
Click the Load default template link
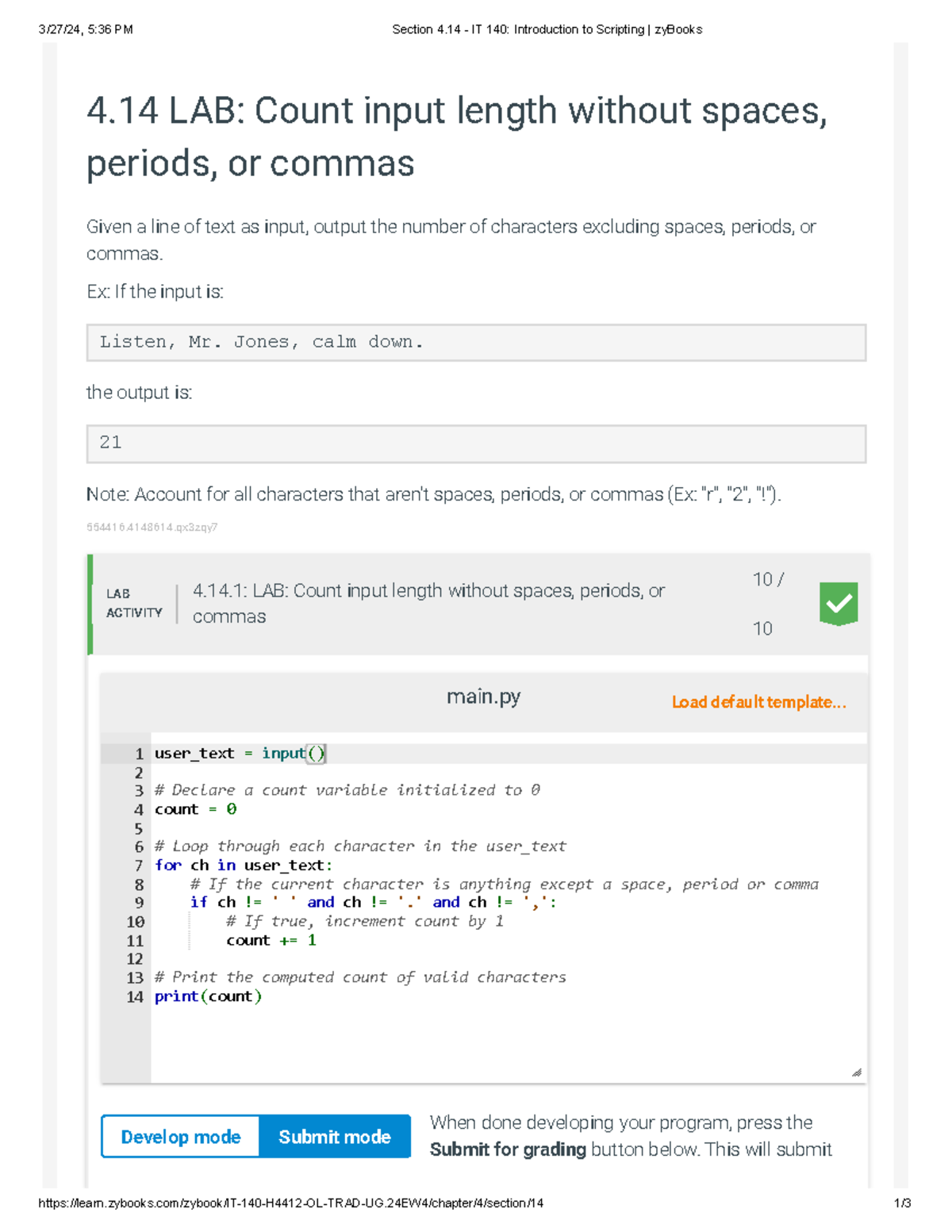758,702
